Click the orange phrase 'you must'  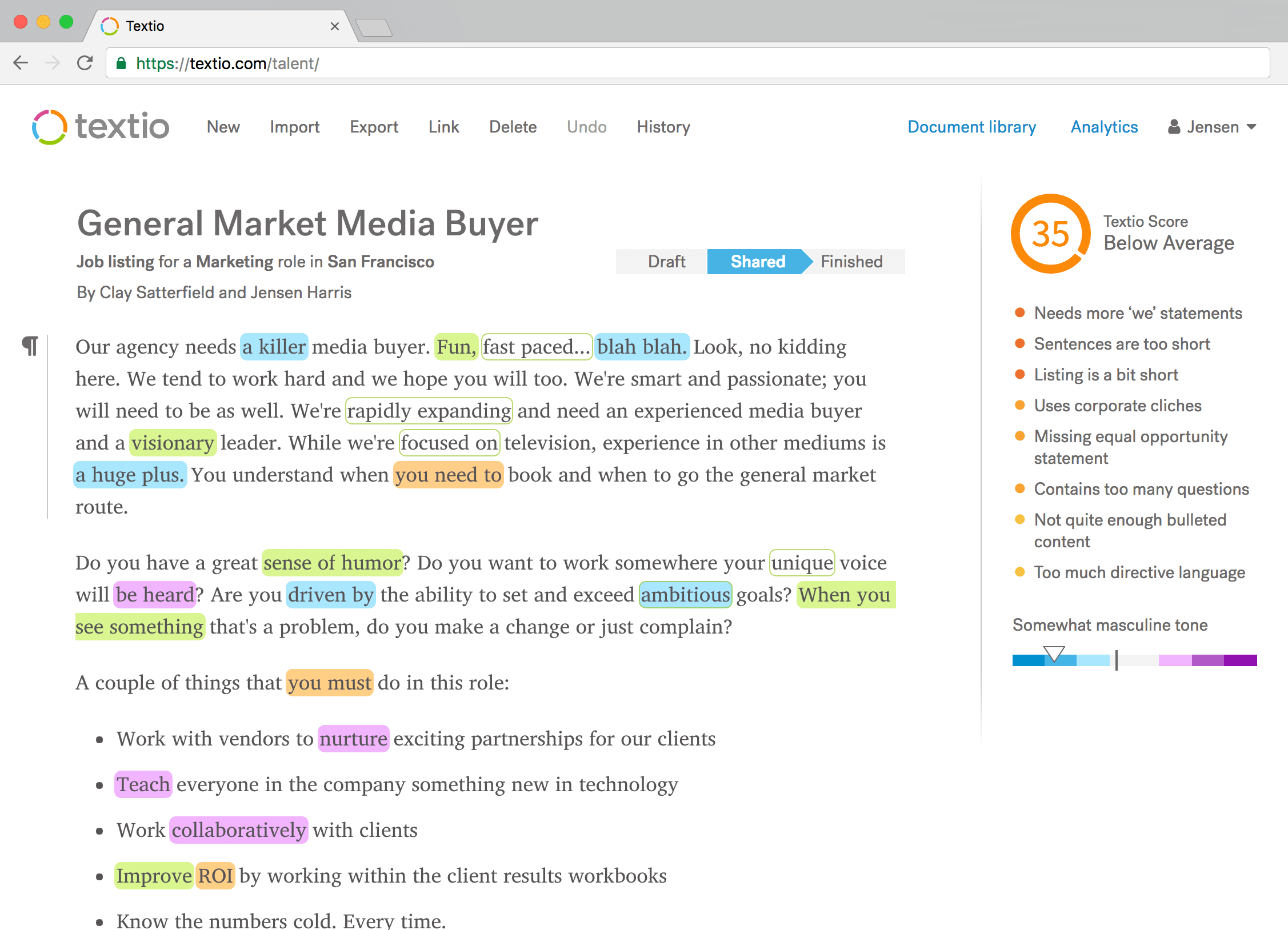(x=330, y=683)
